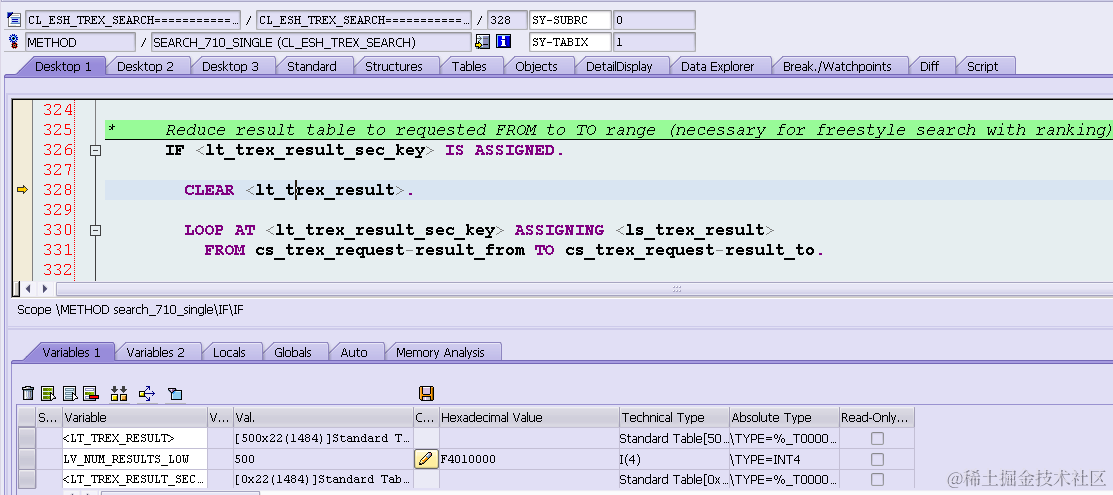The image size is (1113, 495).
Task: Click the <LT_TREX_RESULT> variable name cell
Action: [135, 438]
